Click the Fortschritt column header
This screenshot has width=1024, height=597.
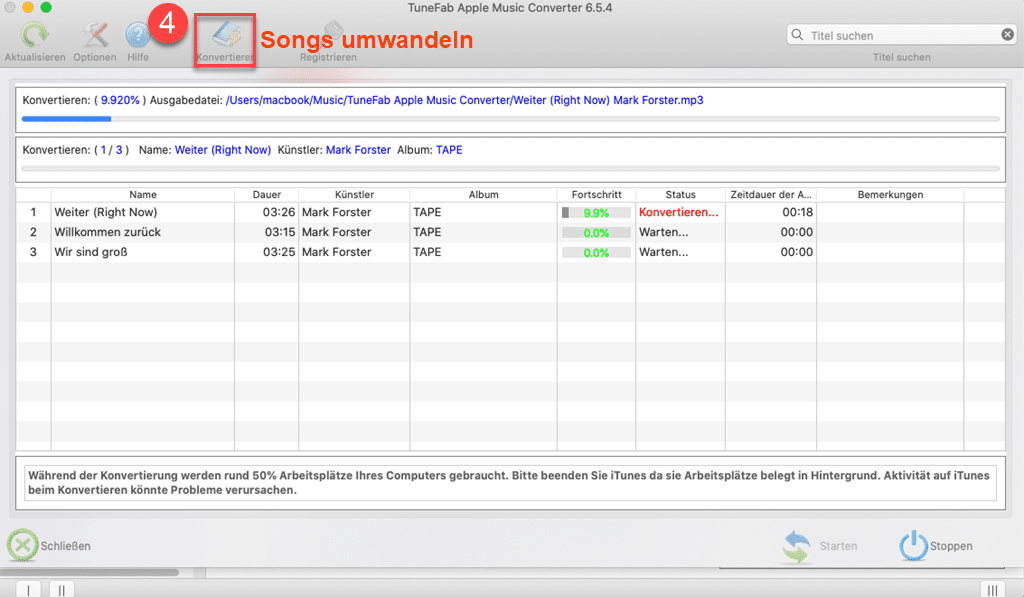tap(597, 194)
